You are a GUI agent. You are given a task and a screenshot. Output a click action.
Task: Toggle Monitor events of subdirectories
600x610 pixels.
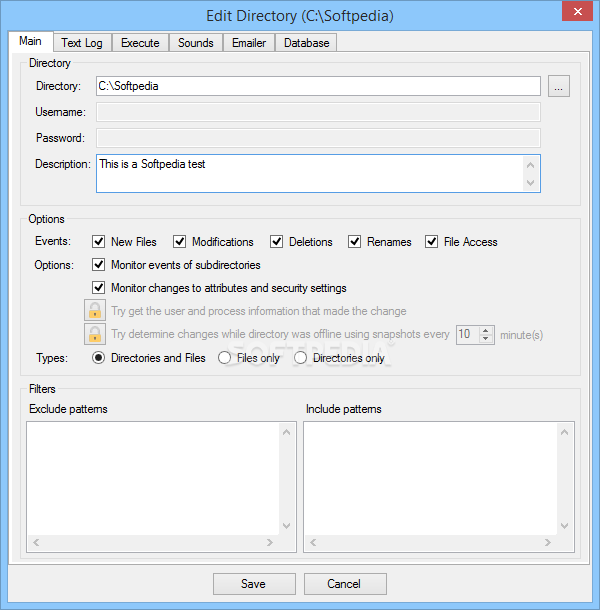[x=98, y=265]
